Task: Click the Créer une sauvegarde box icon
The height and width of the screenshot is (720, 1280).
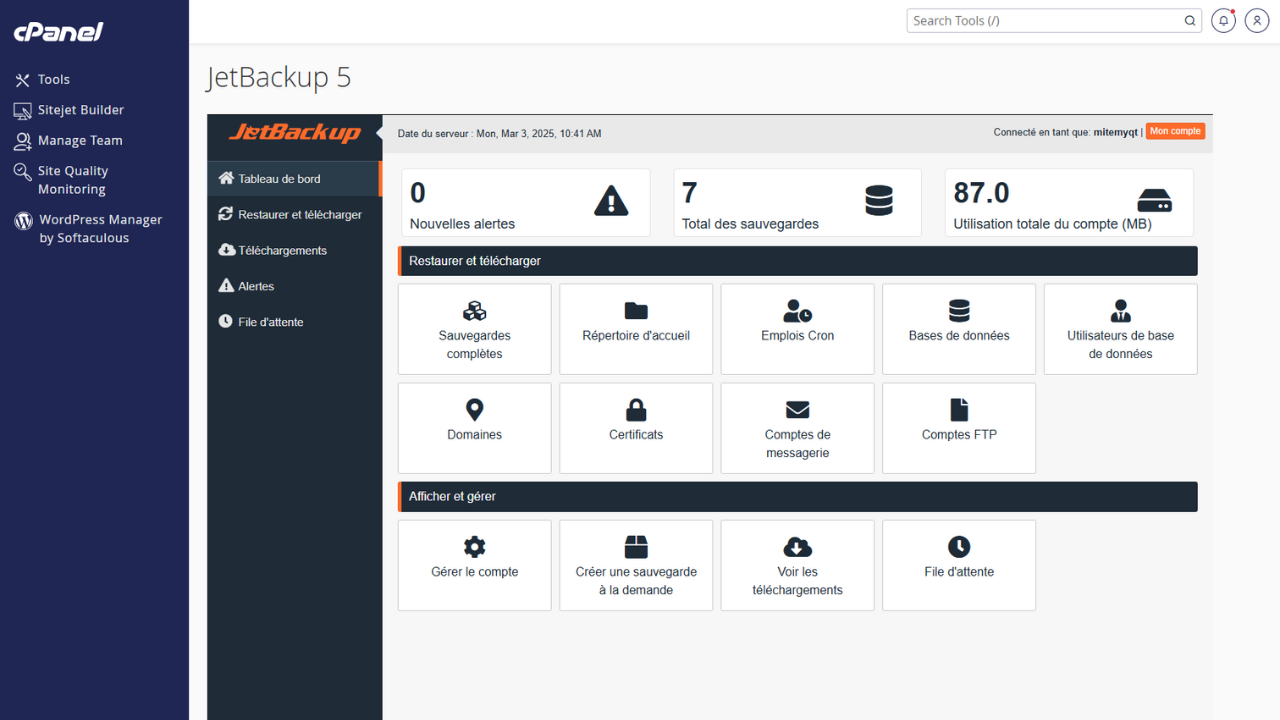Action: 636,547
